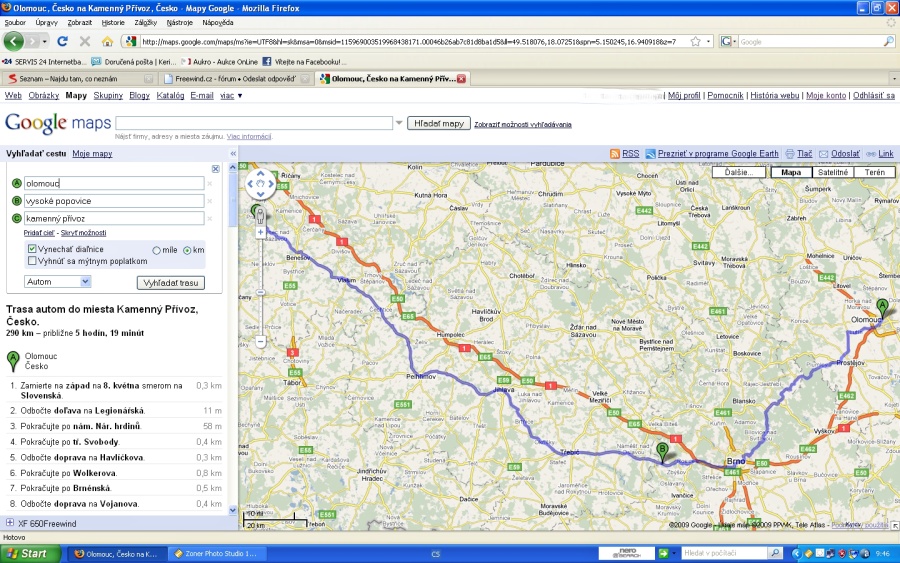The height and width of the screenshot is (563, 900).
Task: Click the Skryť možnosti link
Action: pyautogui.click(x=83, y=232)
